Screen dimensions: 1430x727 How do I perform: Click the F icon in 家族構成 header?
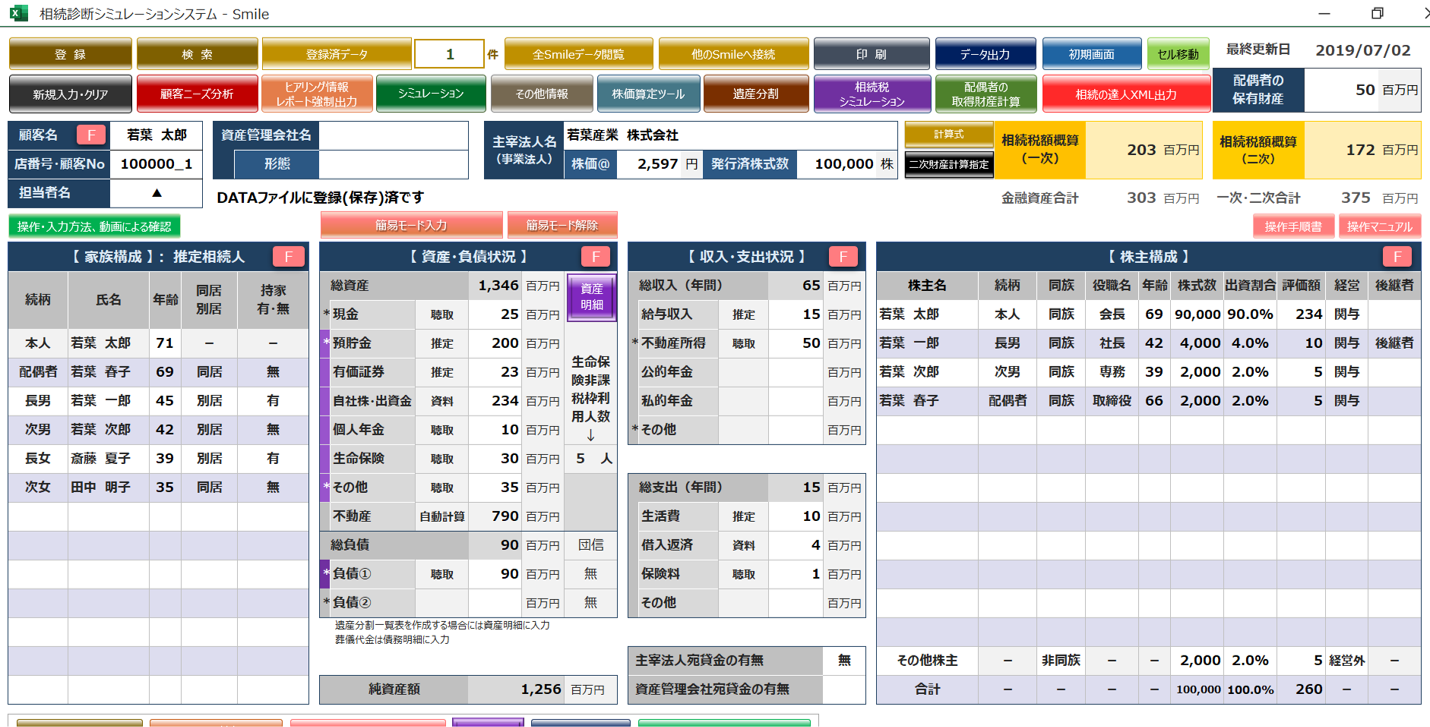click(288, 257)
